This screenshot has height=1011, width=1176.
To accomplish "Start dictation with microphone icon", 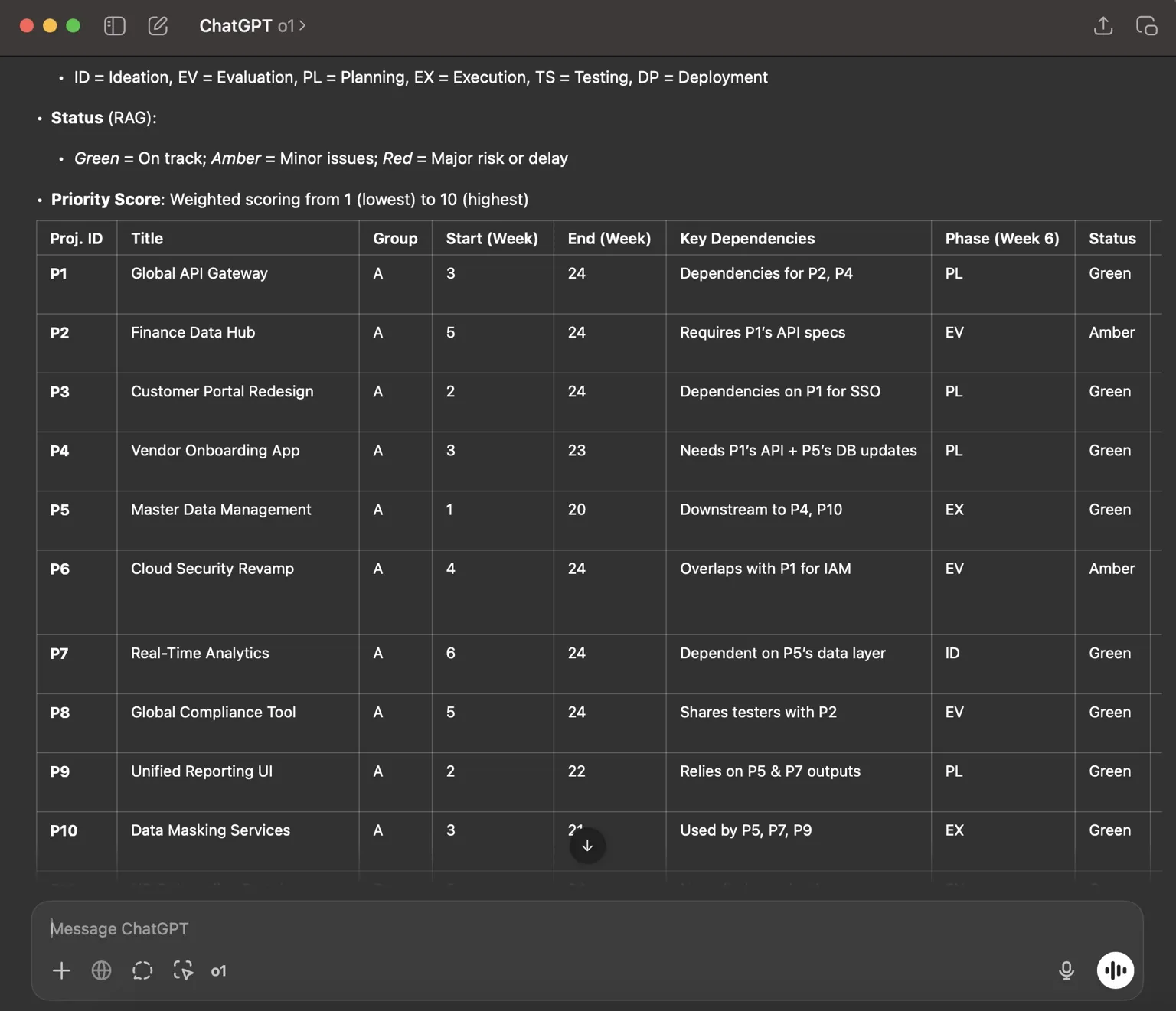I will coord(1067,970).
